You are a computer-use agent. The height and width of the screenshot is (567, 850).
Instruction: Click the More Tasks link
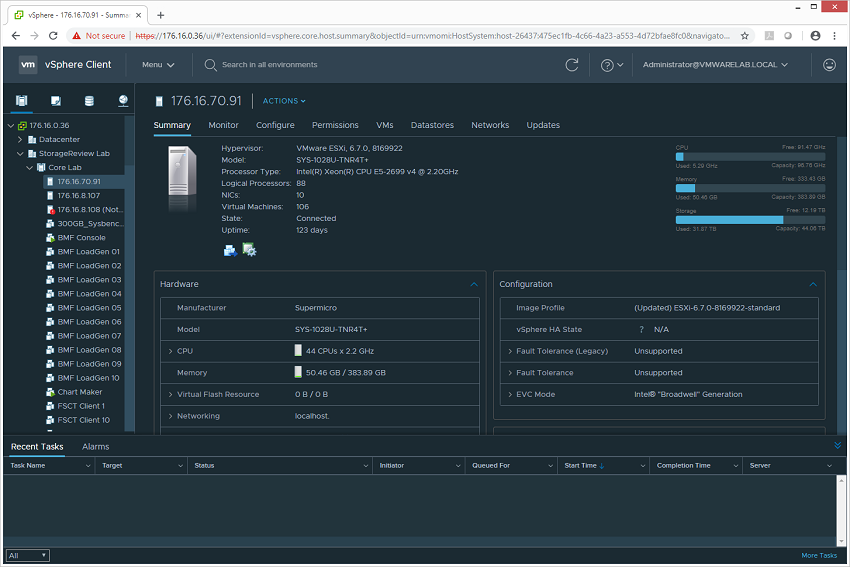819,556
